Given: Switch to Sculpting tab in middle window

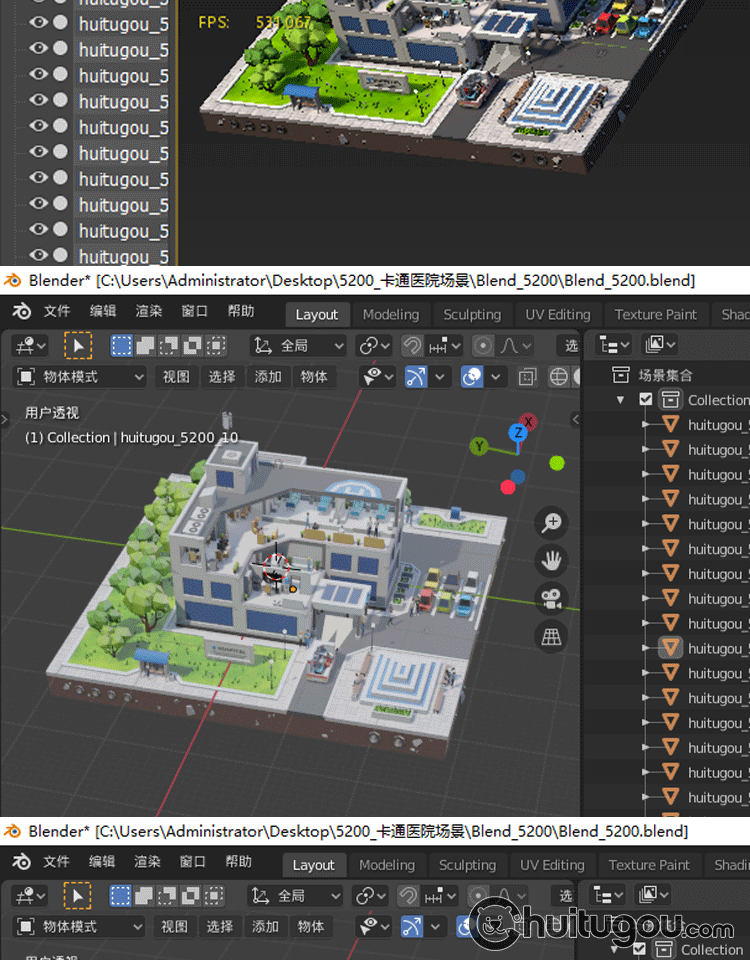Looking at the screenshot, I should tap(472, 314).
